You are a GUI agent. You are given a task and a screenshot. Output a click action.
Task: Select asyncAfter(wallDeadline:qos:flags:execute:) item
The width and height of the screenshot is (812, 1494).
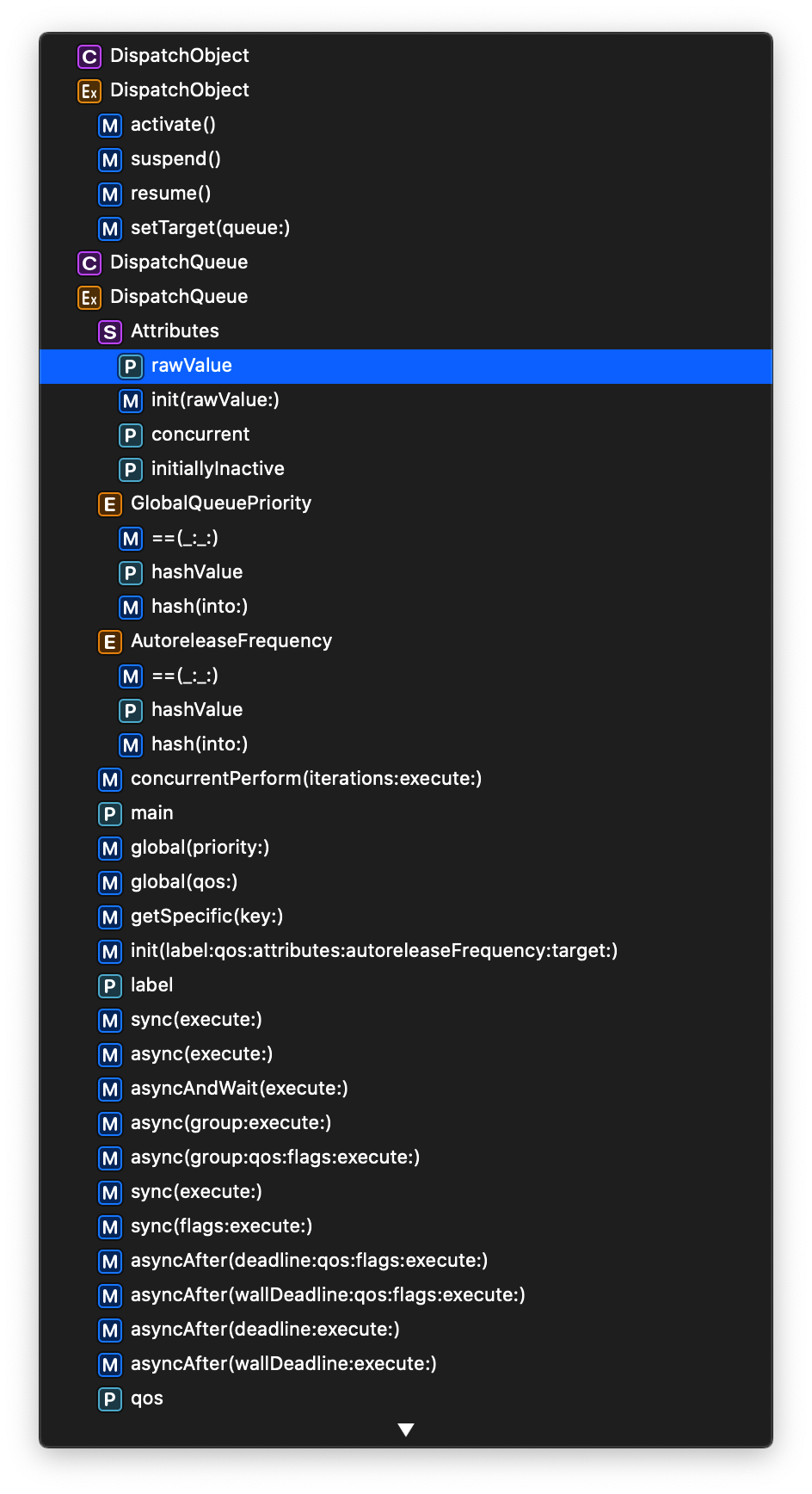[x=406, y=1295]
